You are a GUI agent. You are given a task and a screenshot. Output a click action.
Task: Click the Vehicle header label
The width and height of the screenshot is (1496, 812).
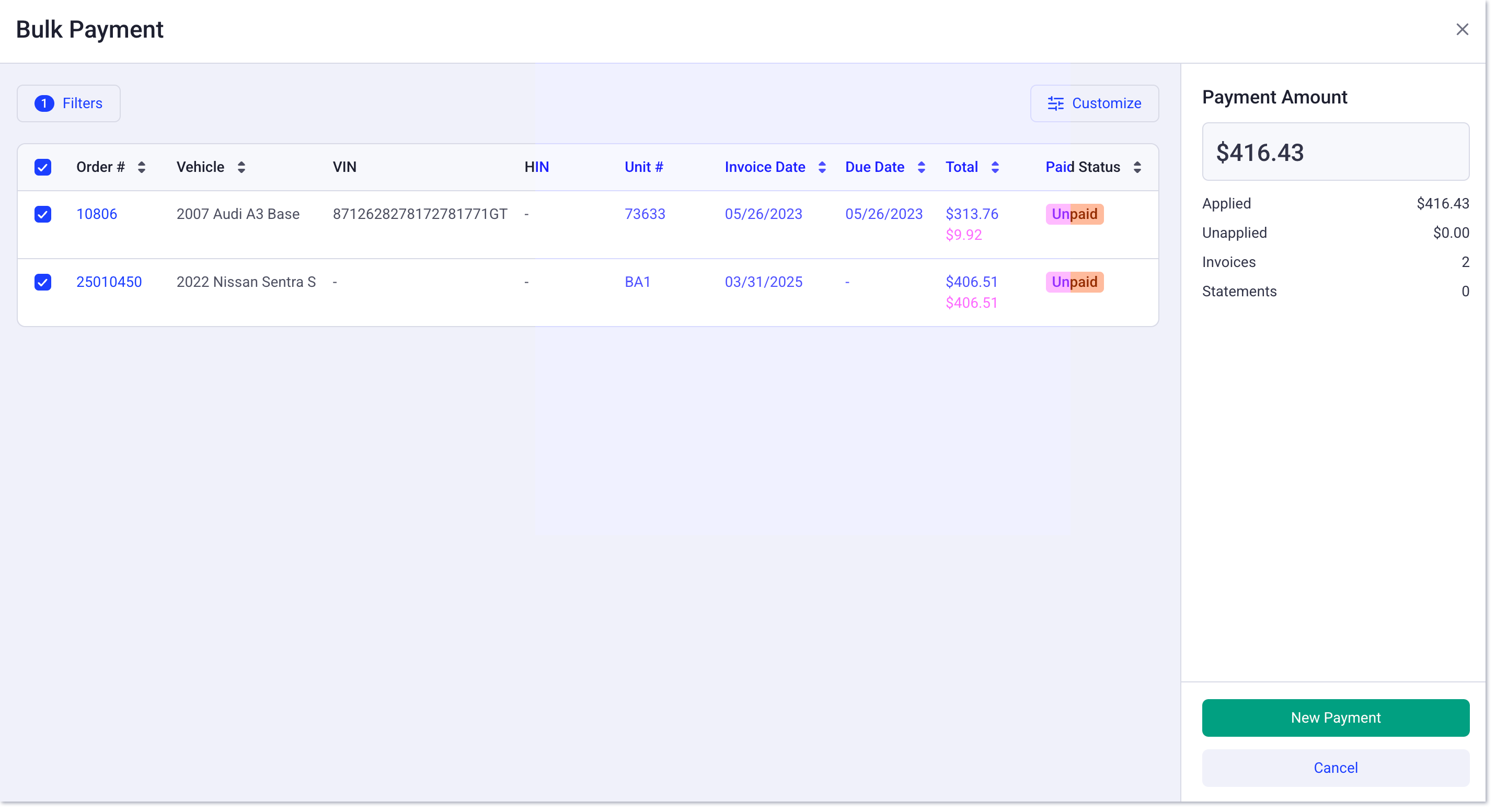(x=200, y=167)
